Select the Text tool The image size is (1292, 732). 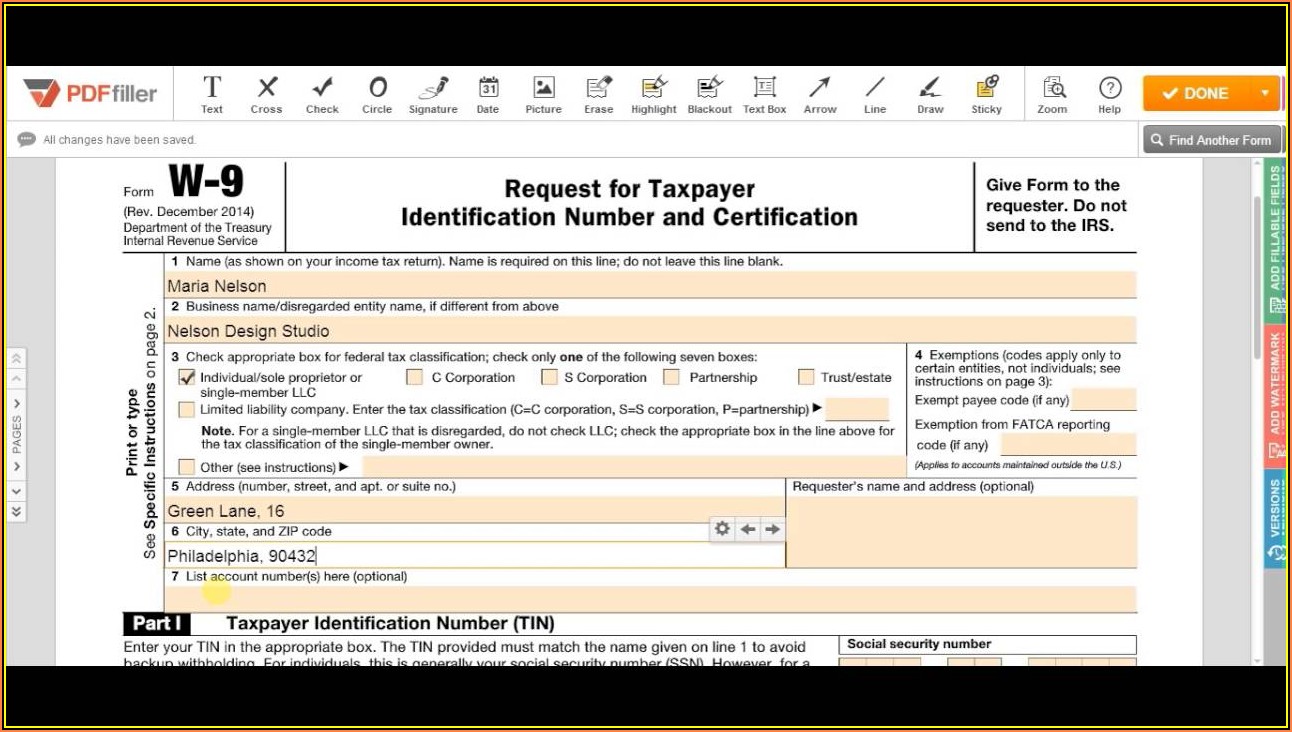tap(212, 94)
